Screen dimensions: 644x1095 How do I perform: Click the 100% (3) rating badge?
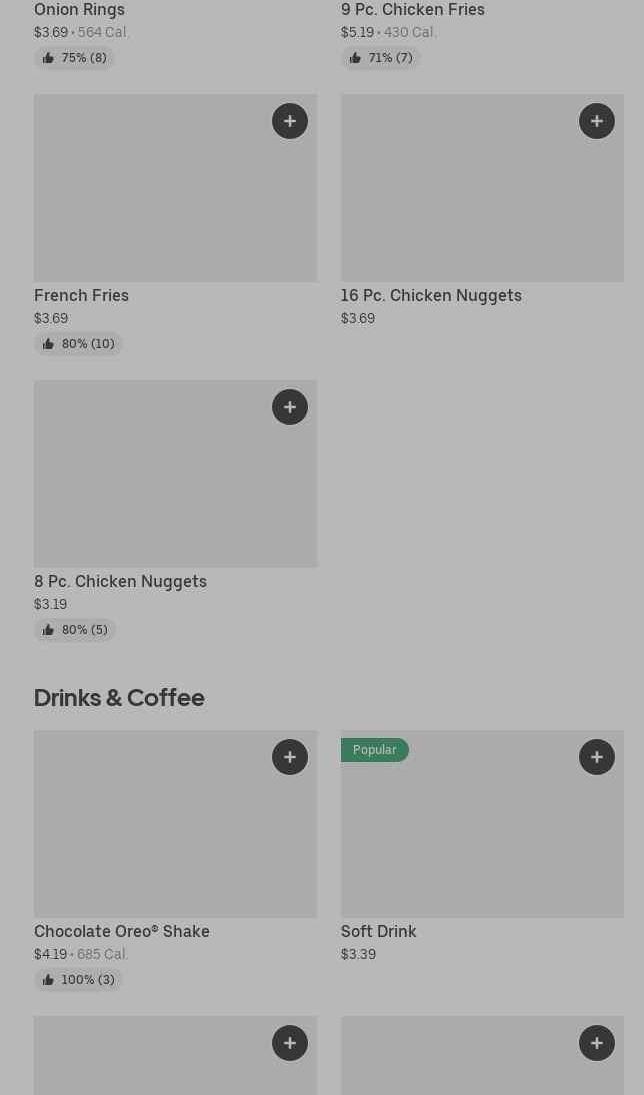tap(78, 980)
